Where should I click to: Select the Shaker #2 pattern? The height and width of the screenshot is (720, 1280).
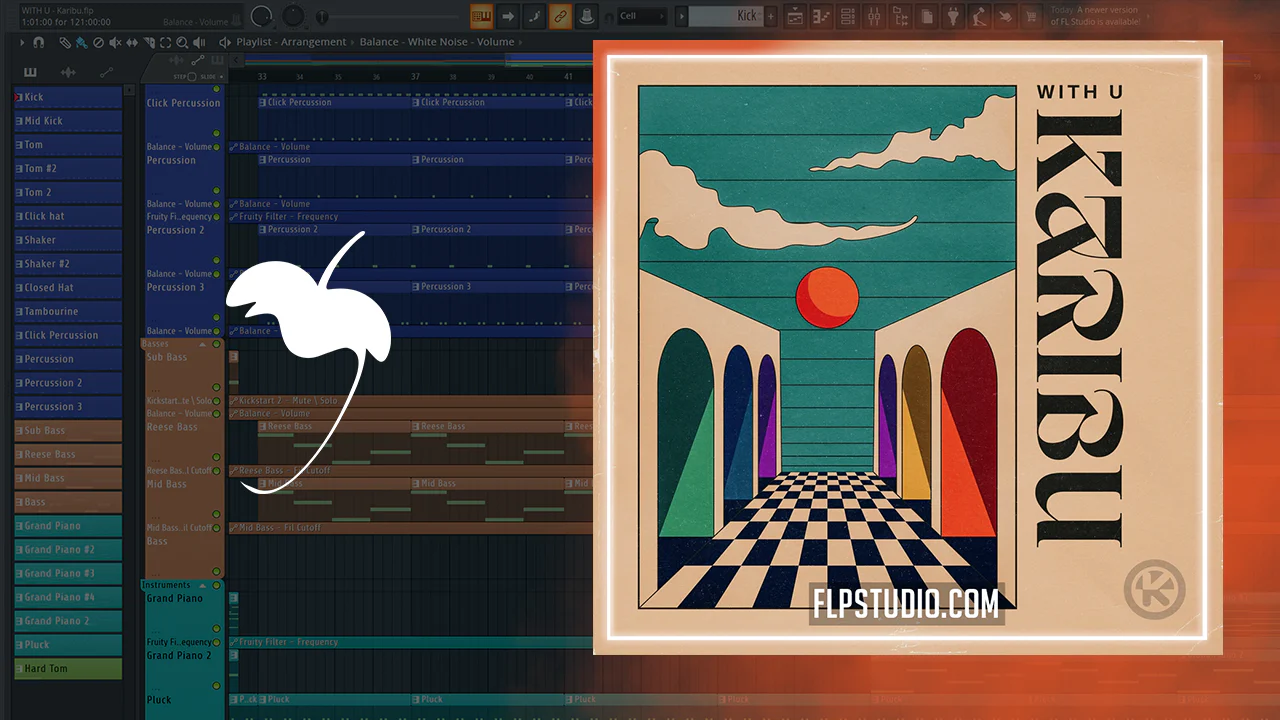point(68,264)
